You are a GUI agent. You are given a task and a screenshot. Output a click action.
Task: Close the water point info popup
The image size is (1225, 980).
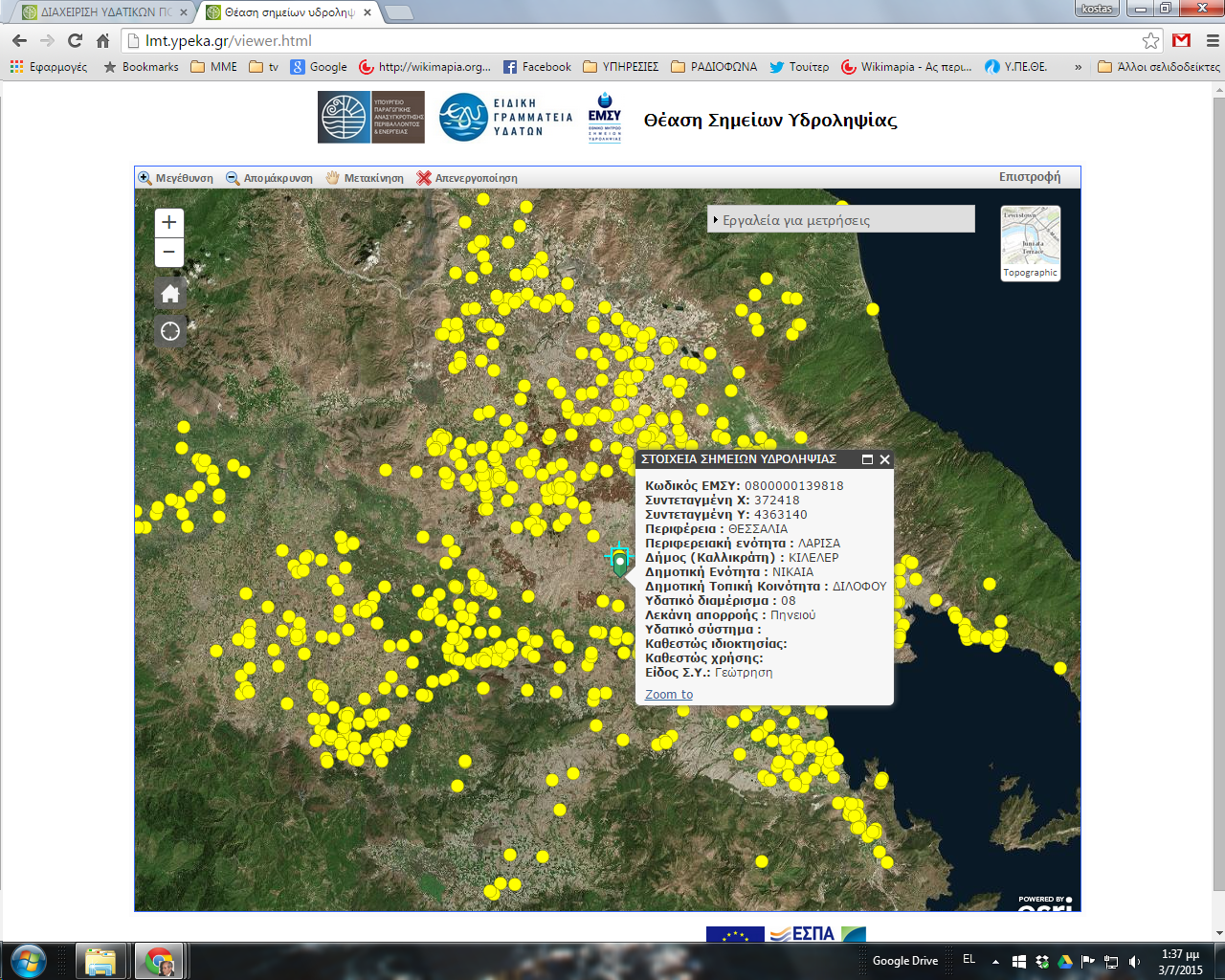tap(885, 459)
